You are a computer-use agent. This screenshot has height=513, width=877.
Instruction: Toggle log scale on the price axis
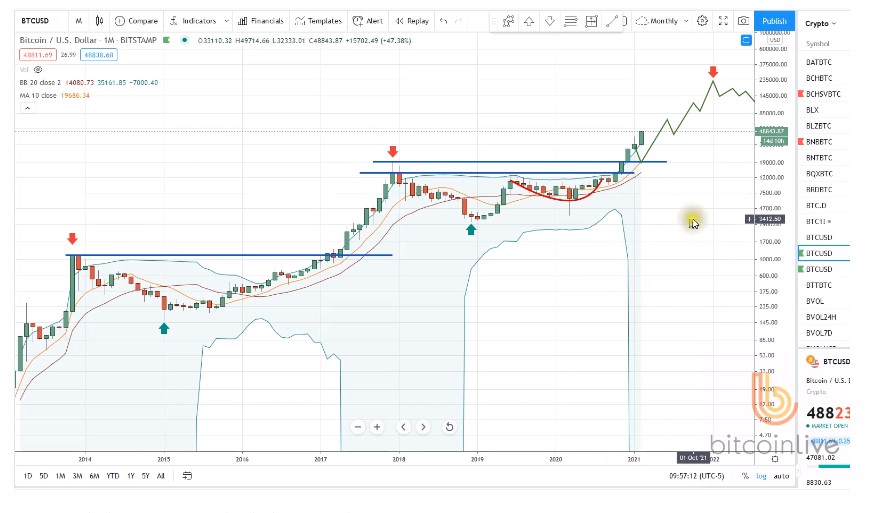(x=762, y=476)
